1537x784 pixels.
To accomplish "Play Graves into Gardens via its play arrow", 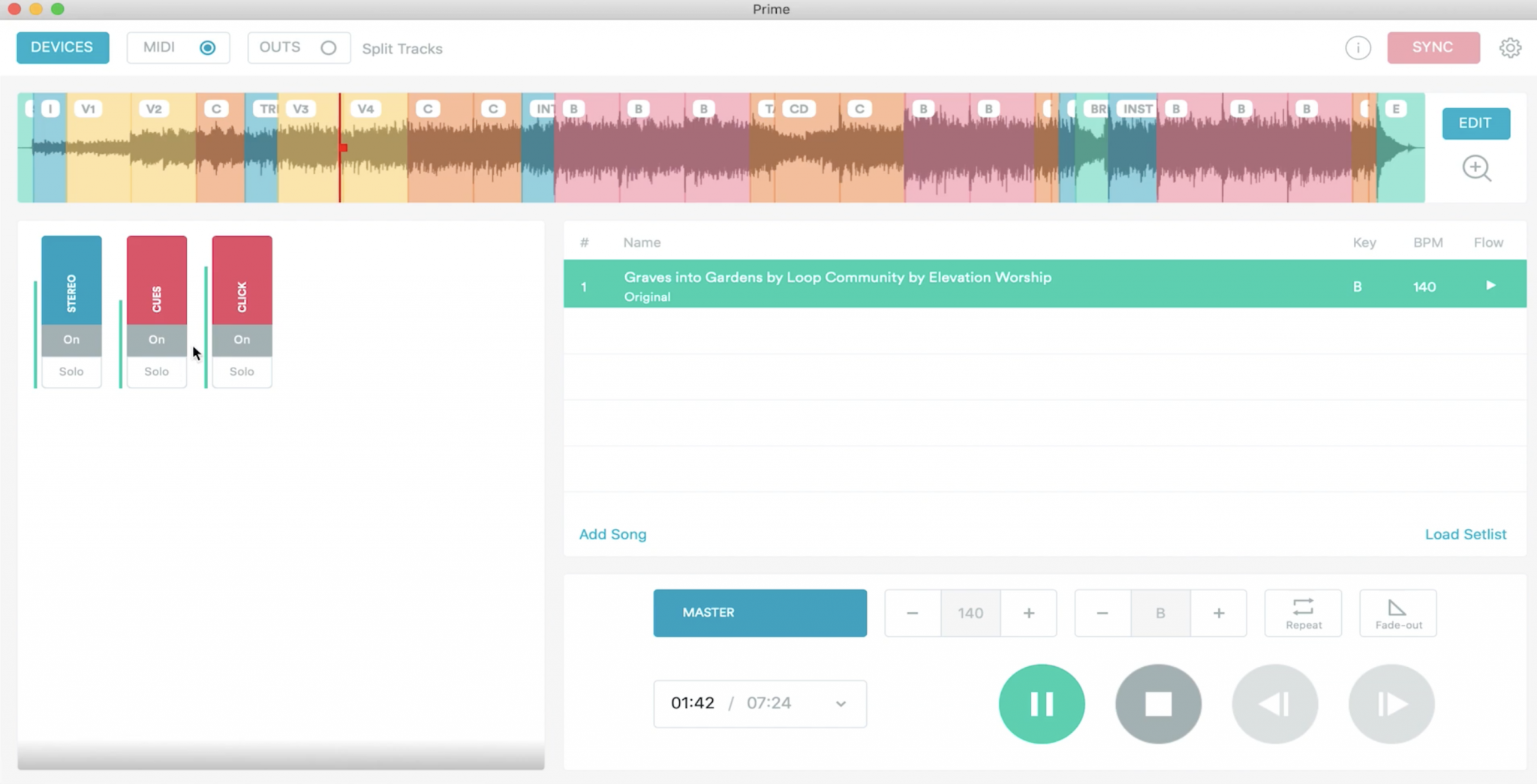I will pyautogui.click(x=1490, y=285).
